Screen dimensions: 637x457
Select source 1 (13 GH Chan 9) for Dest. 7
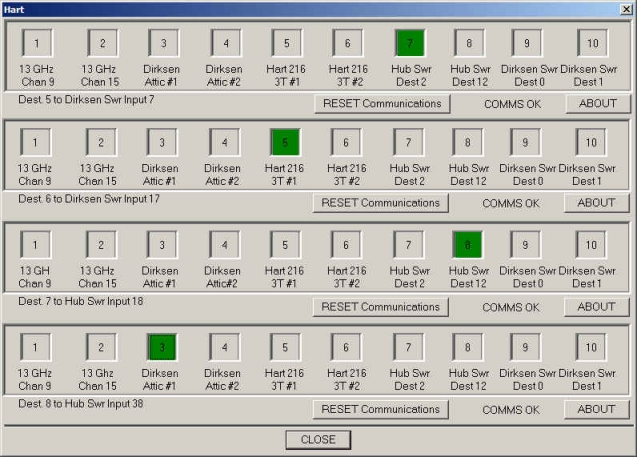click(35, 245)
